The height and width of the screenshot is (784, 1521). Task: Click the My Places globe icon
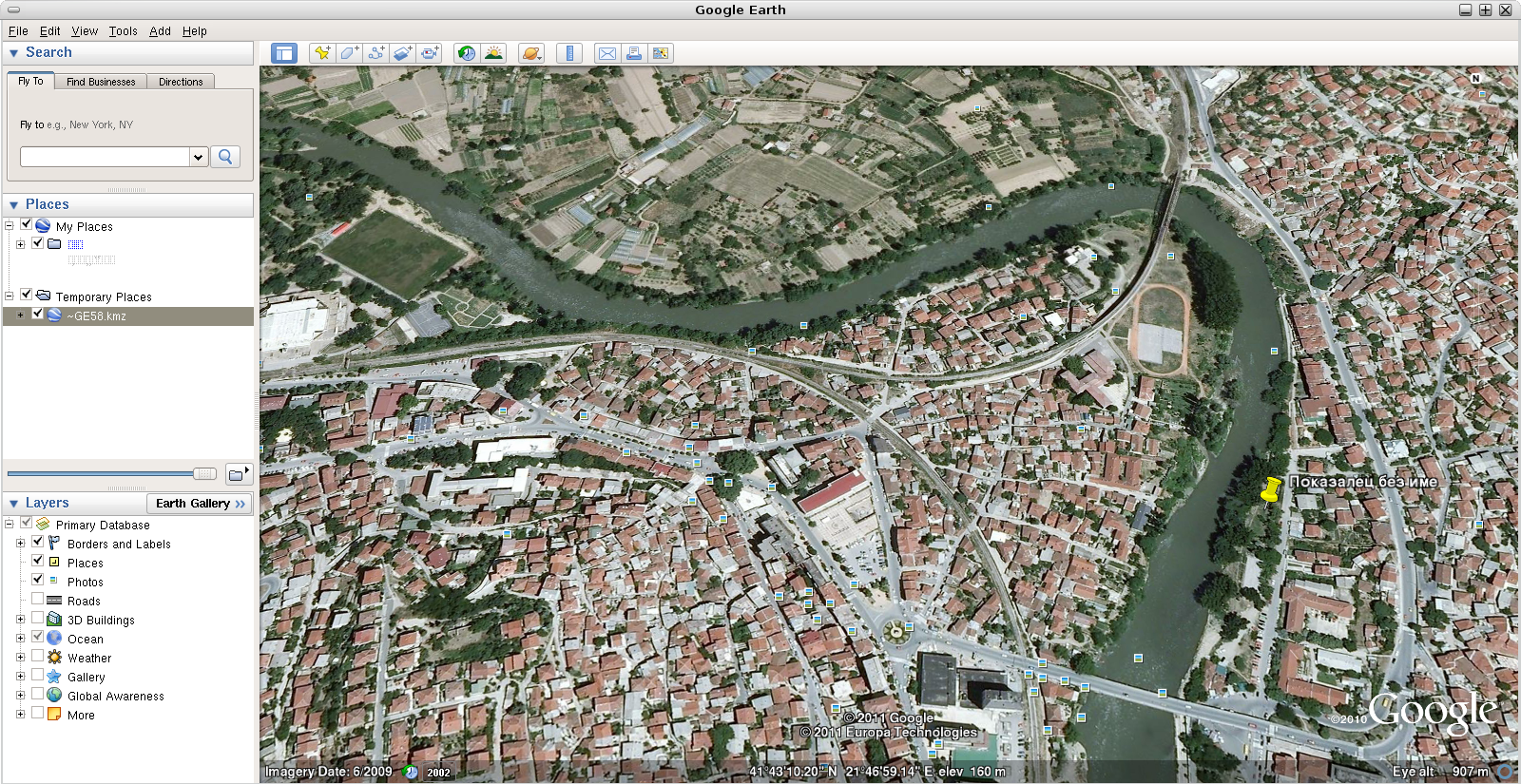click(43, 226)
